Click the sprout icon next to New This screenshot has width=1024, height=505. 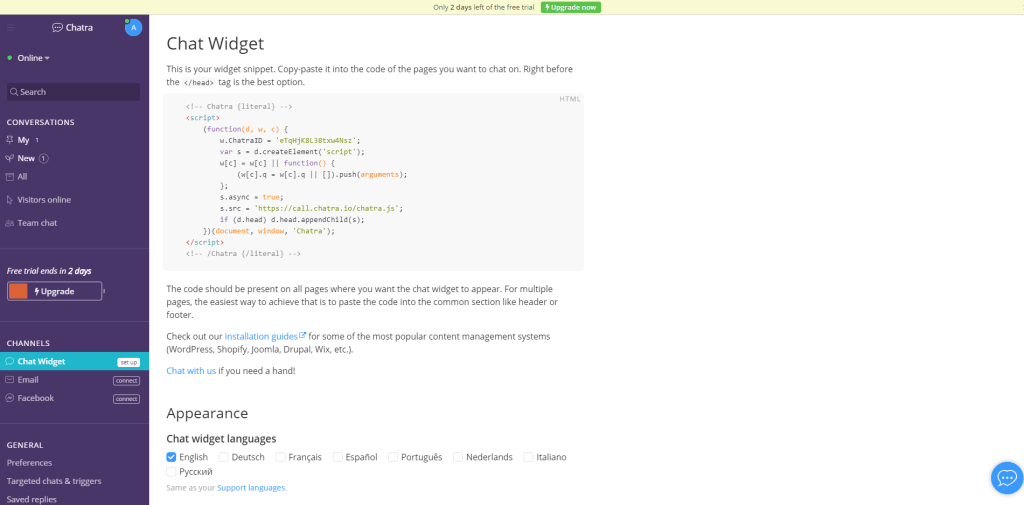click(x=9, y=158)
